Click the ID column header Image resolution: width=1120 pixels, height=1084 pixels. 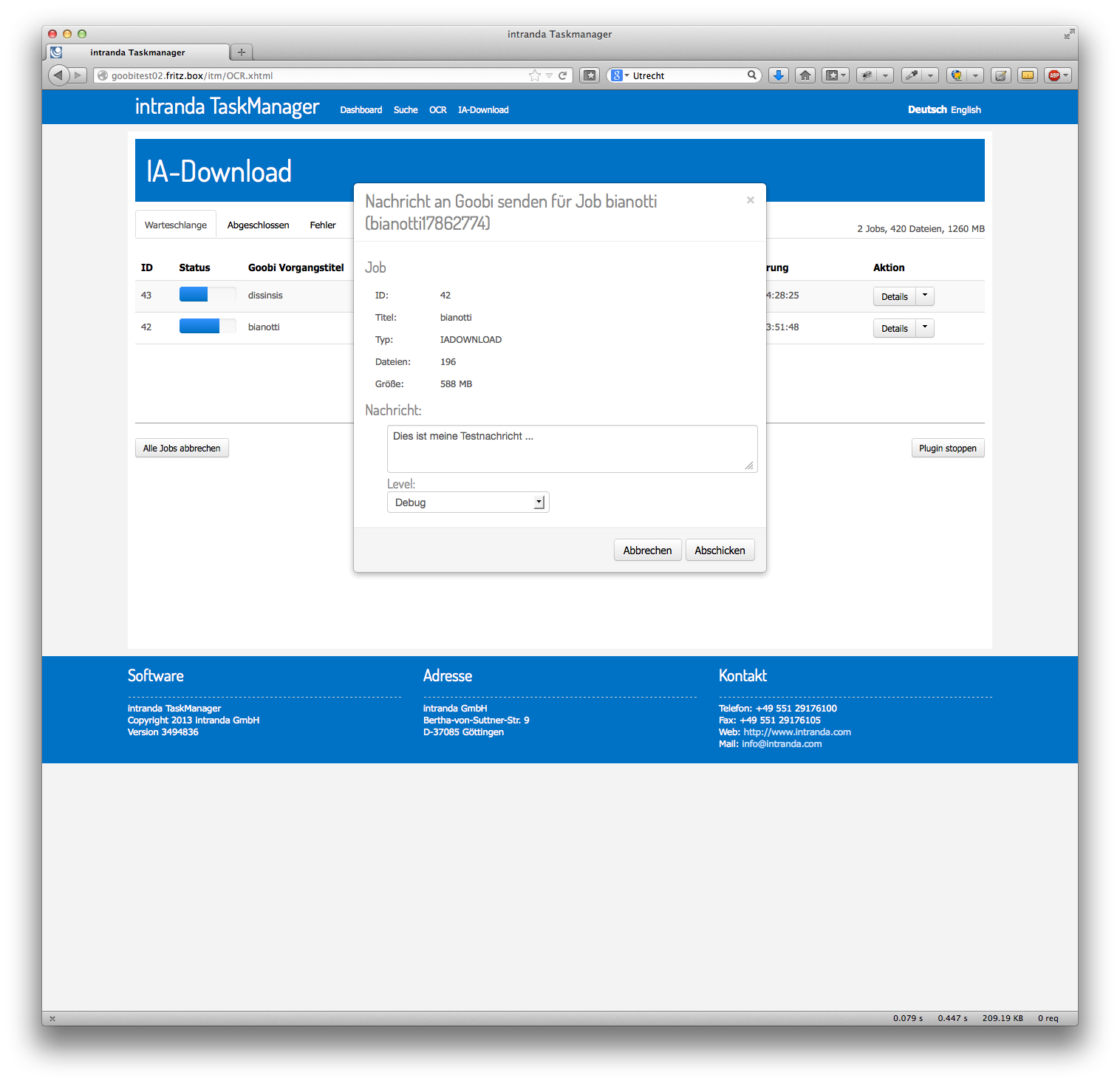point(147,267)
